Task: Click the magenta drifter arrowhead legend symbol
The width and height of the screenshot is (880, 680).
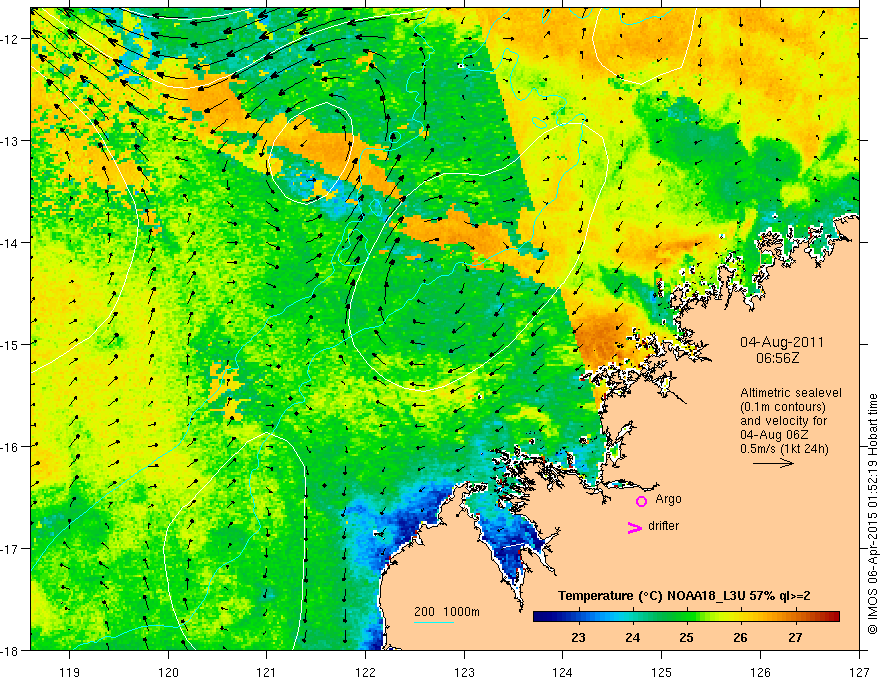Action: click(x=634, y=527)
